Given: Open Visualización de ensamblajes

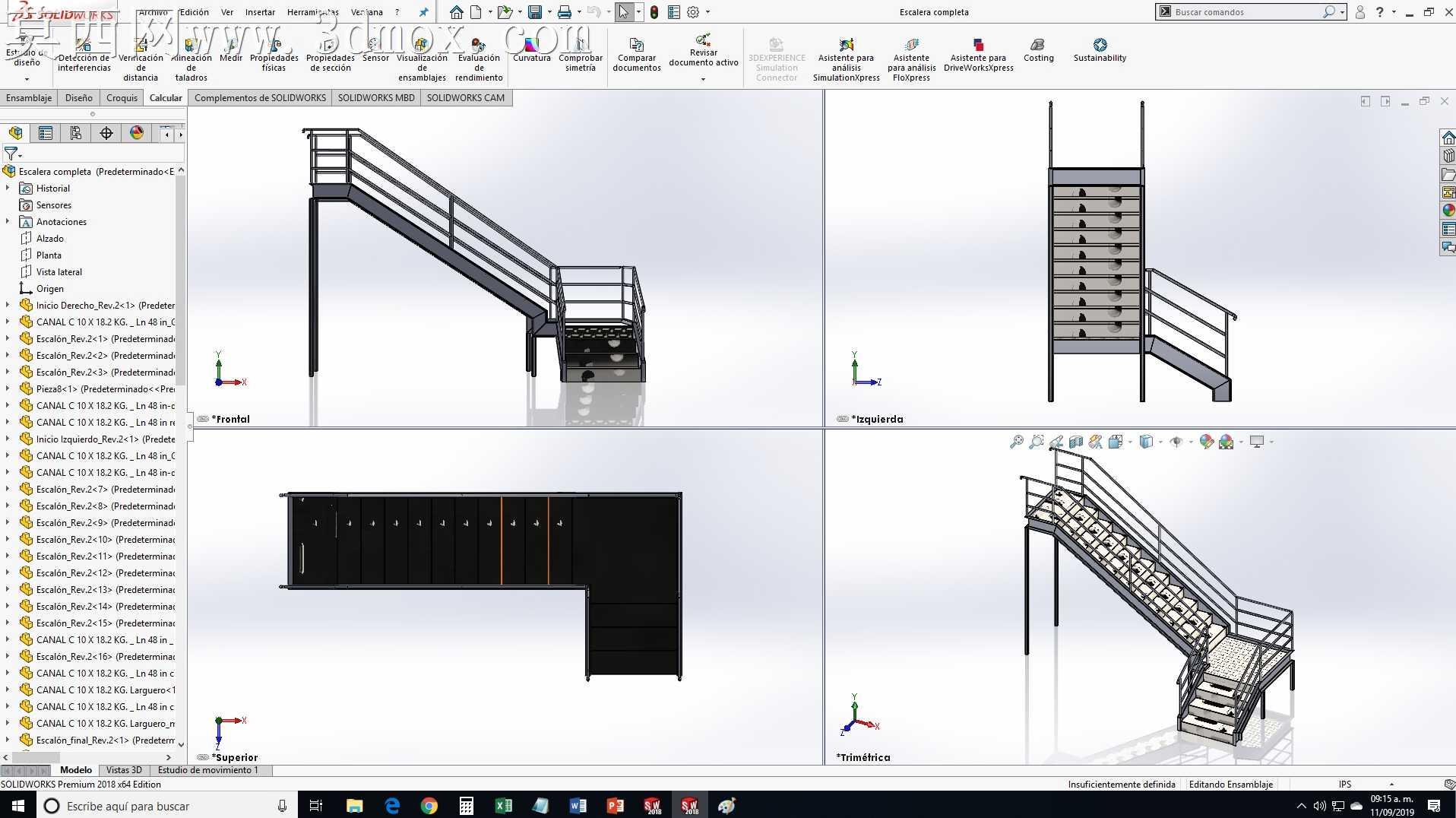Looking at the screenshot, I should point(422,59).
